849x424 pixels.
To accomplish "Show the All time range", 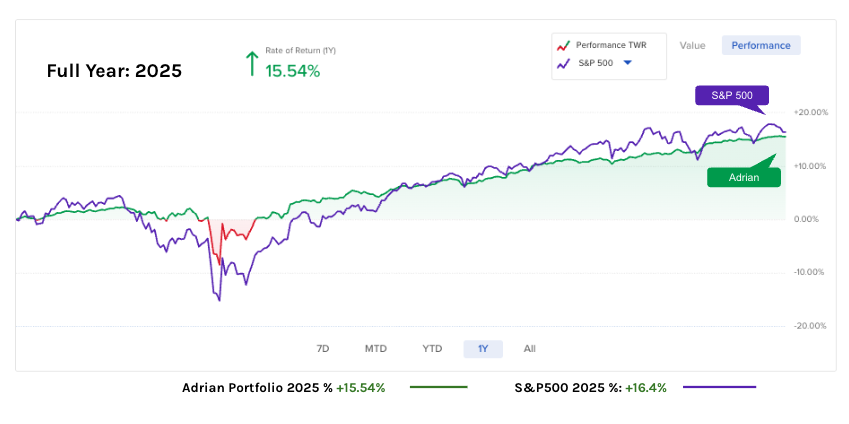I will (x=529, y=349).
